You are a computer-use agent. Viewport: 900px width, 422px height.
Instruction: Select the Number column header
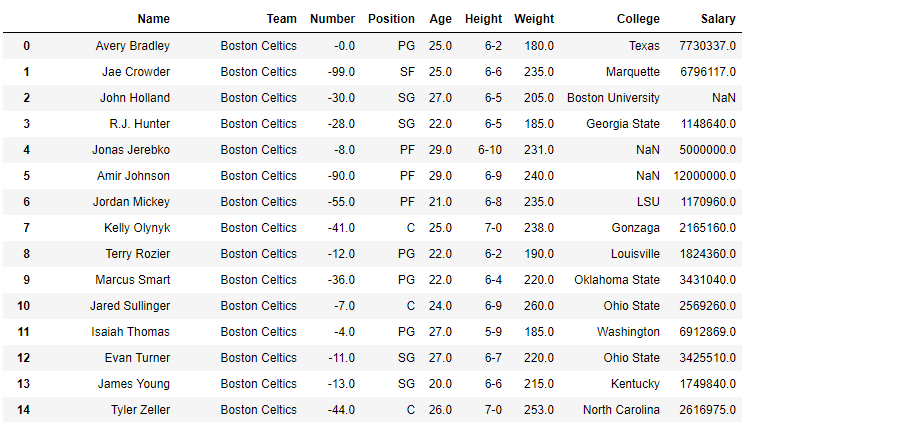(333, 19)
